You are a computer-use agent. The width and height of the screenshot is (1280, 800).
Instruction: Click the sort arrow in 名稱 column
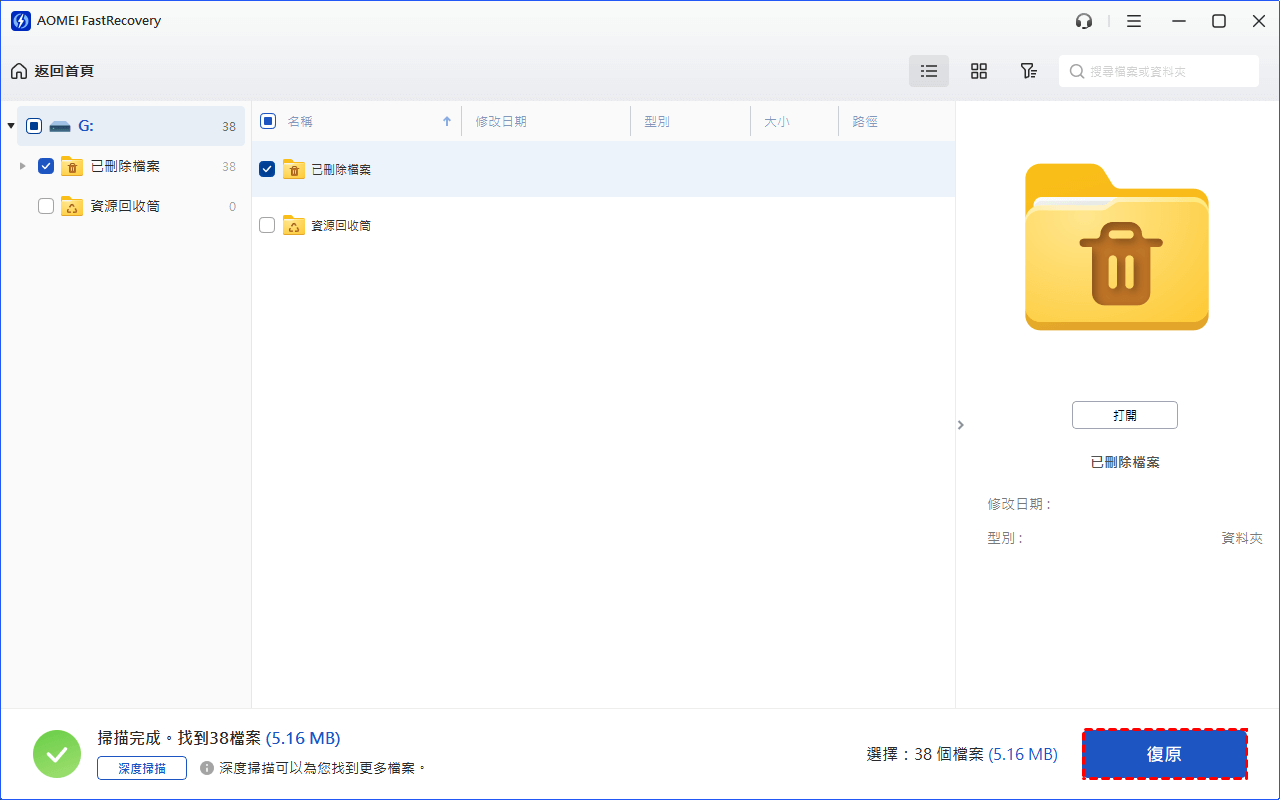447,121
